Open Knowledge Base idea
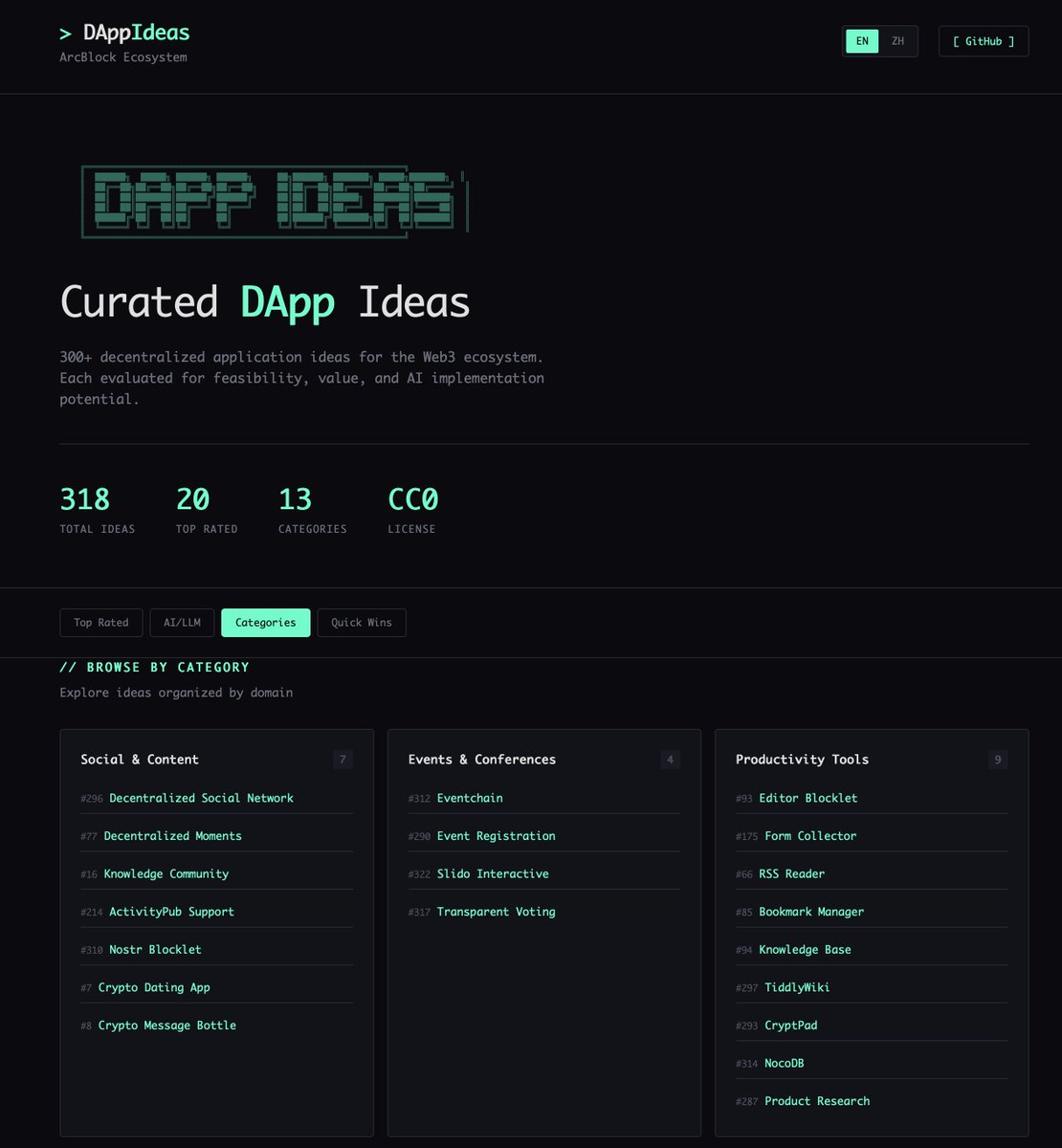1062x1148 pixels. [805, 950]
